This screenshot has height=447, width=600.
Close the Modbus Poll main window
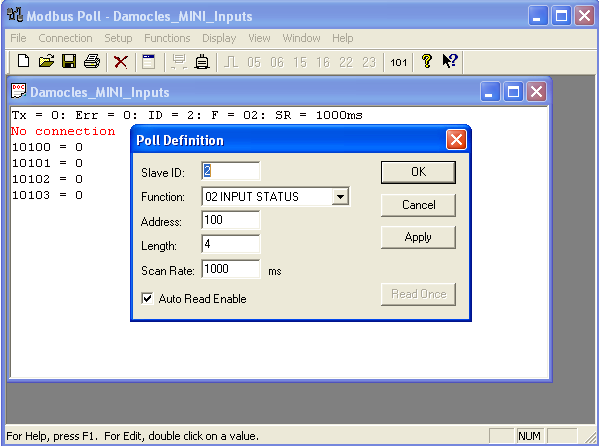(x=584, y=16)
